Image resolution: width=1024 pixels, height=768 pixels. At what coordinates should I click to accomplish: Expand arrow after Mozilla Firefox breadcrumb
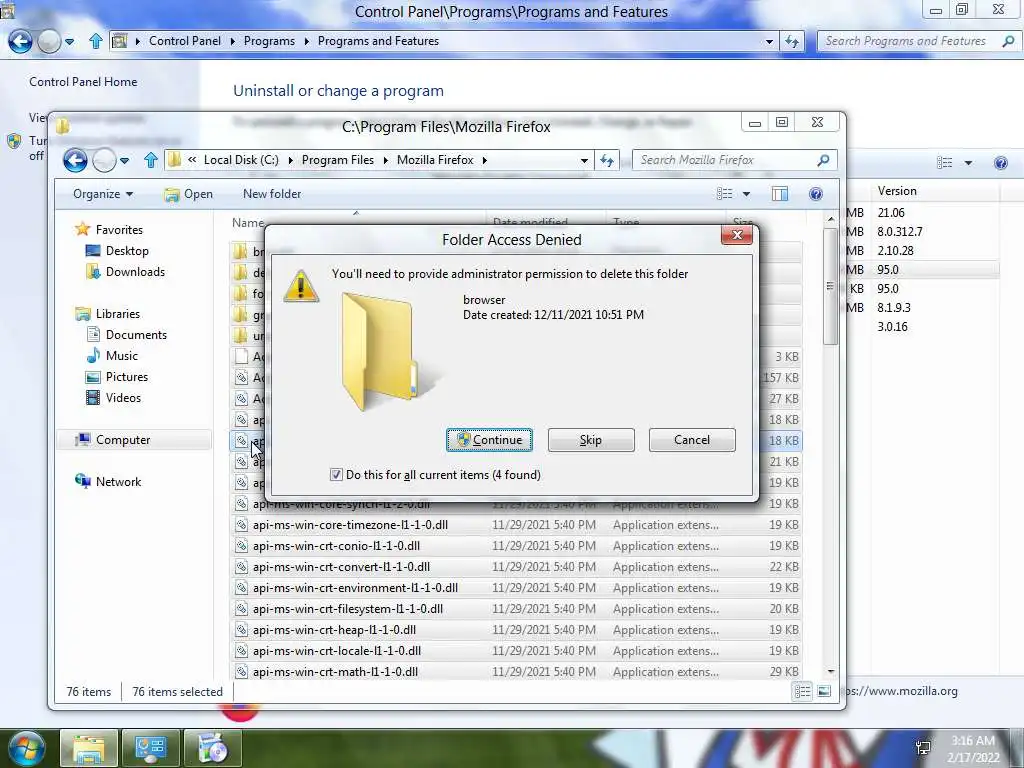[485, 160]
